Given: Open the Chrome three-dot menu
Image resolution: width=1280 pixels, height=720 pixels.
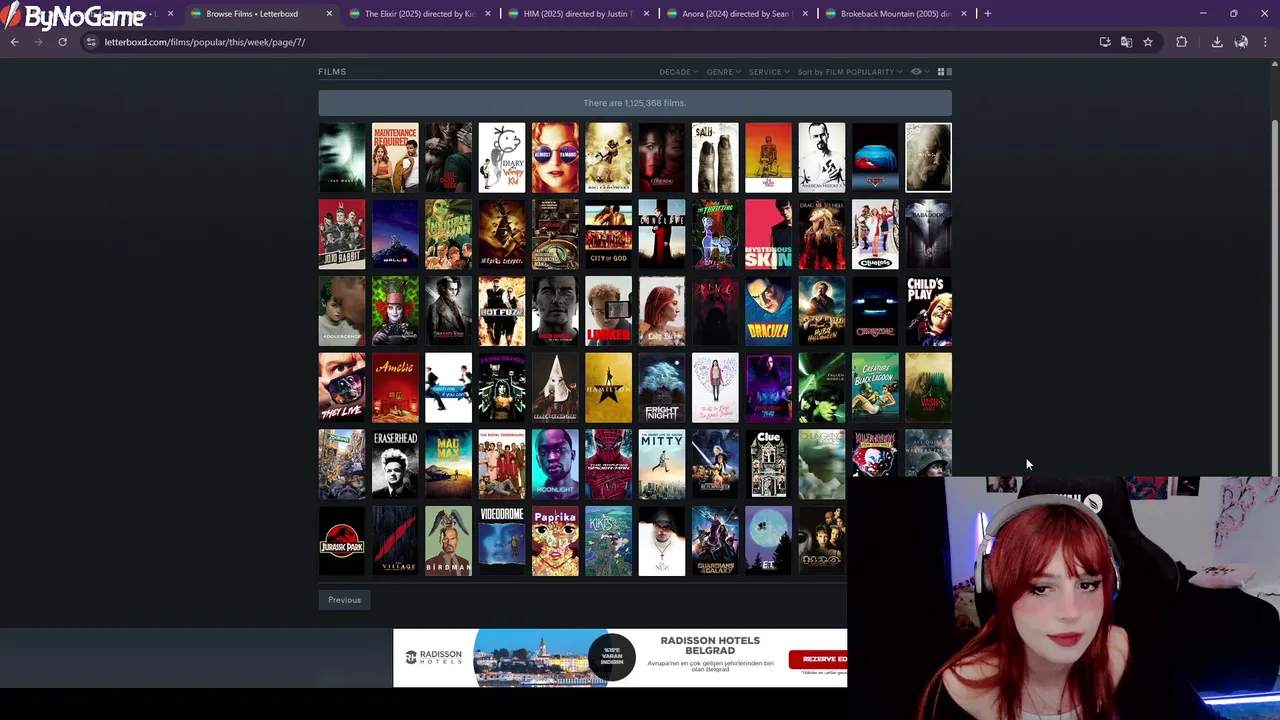Looking at the screenshot, I should (1265, 42).
